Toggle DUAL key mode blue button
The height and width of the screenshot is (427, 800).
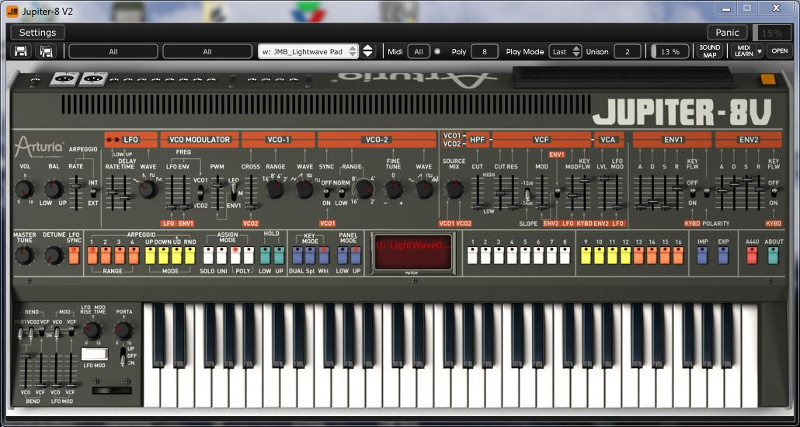pos(297,256)
